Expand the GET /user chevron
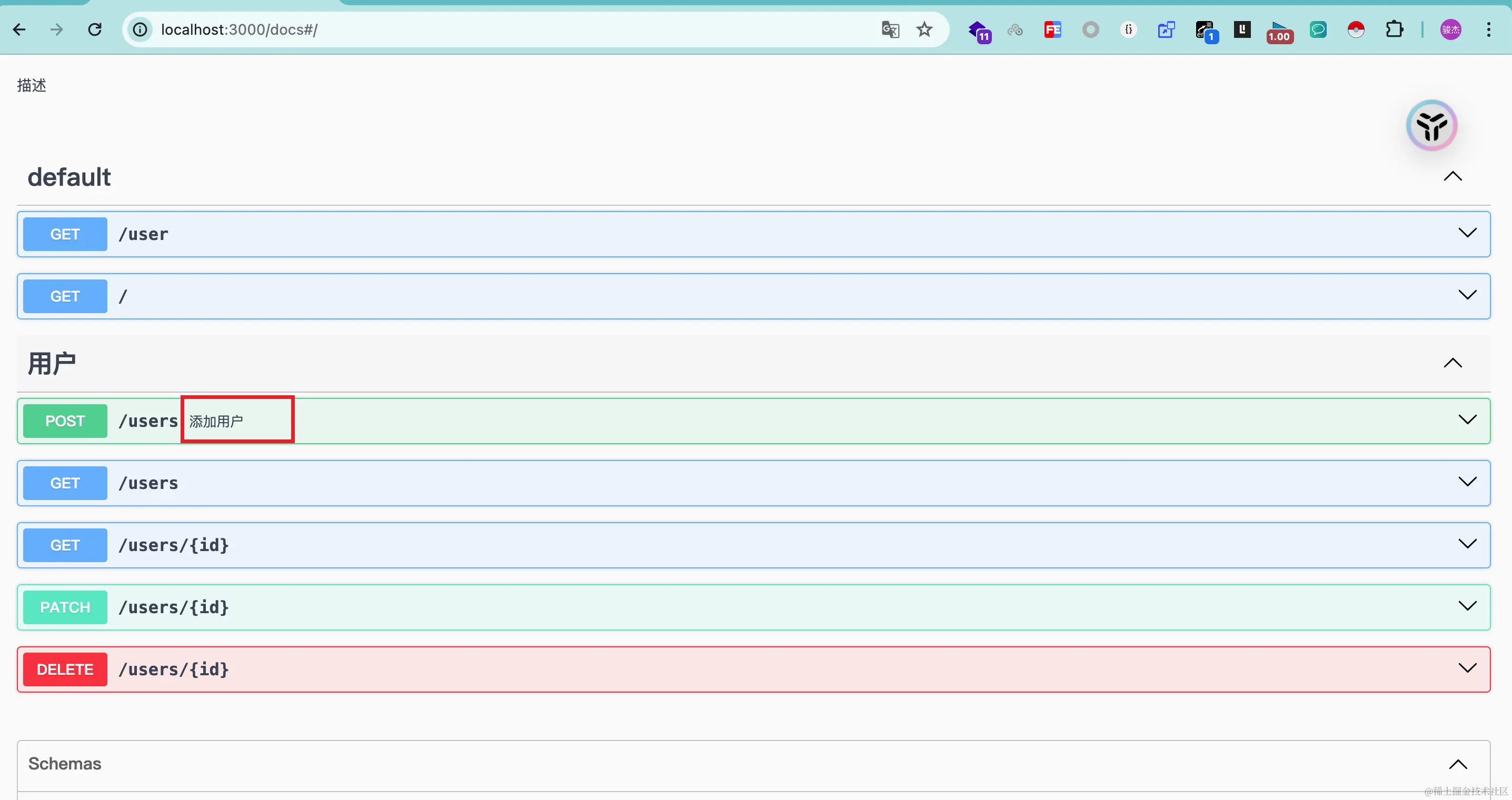This screenshot has width=1512, height=800. click(x=1467, y=234)
